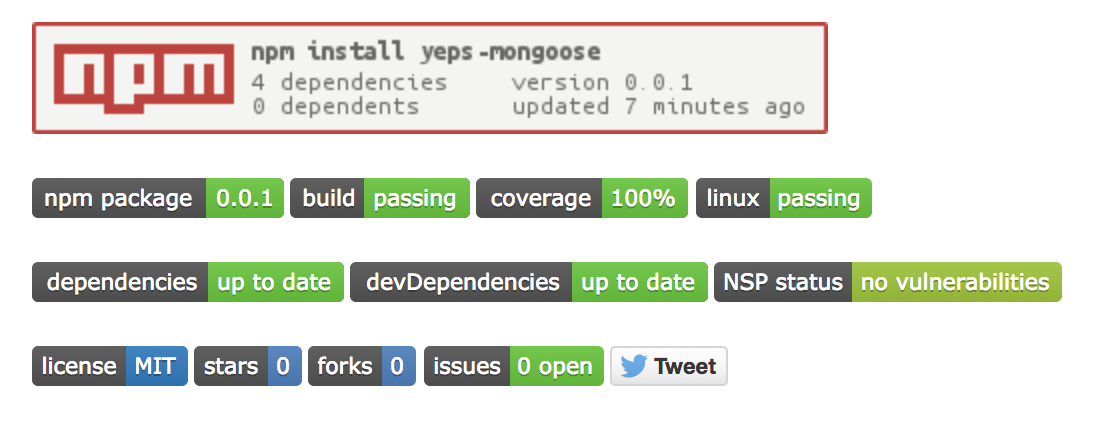Click the 'npm install yeps-mongoose' command text
Image resolution: width=1118 pixels, height=448 pixels.
tap(425, 52)
